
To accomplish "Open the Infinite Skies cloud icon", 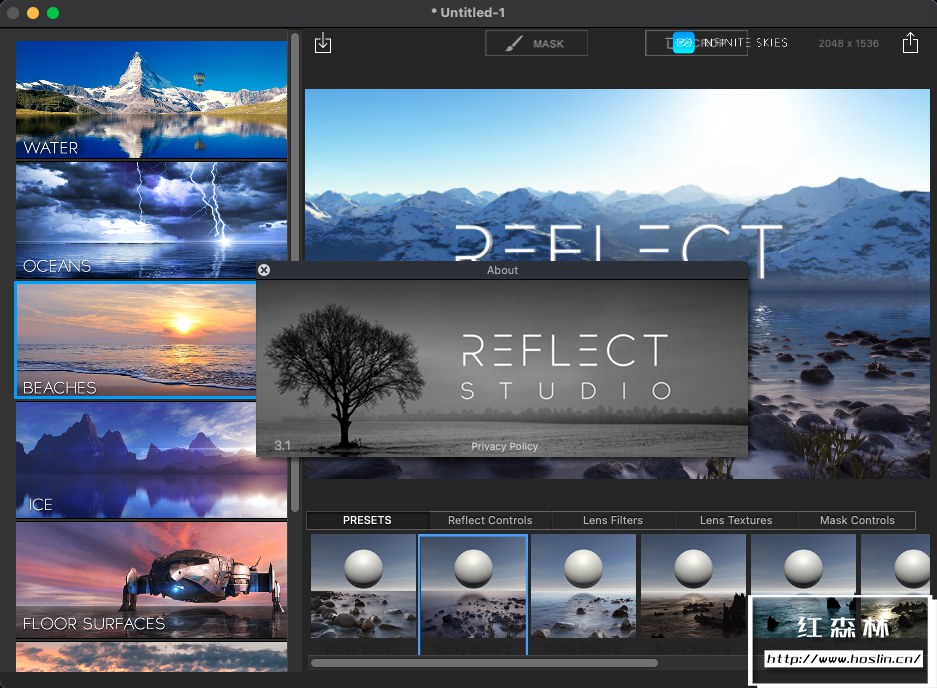I will [x=684, y=43].
